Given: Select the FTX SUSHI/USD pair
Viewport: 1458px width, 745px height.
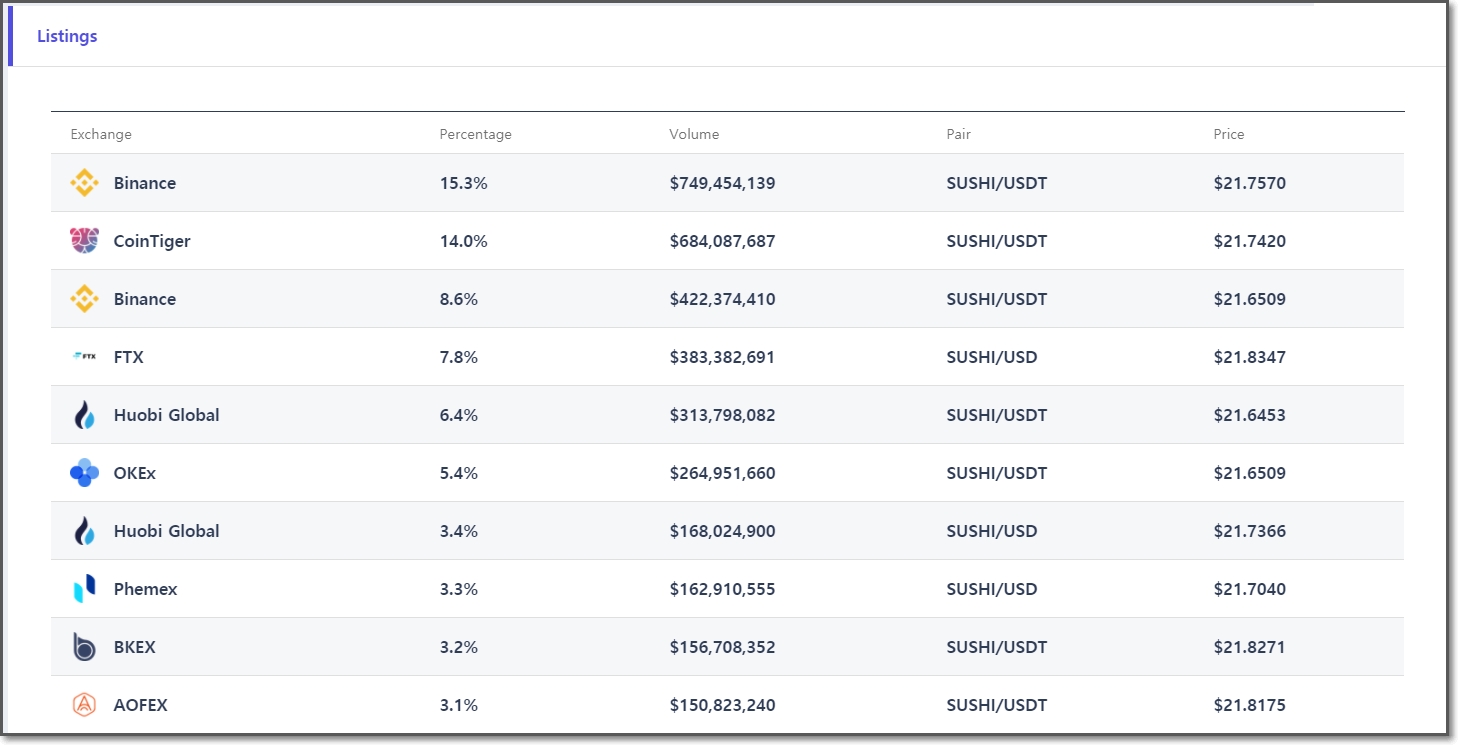Looking at the screenshot, I should click(x=991, y=357).
